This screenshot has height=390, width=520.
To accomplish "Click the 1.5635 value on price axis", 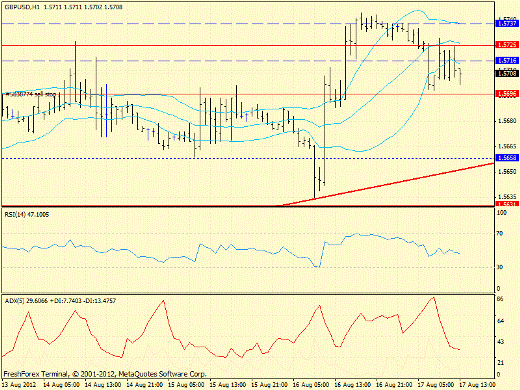I will click(507, 197).
